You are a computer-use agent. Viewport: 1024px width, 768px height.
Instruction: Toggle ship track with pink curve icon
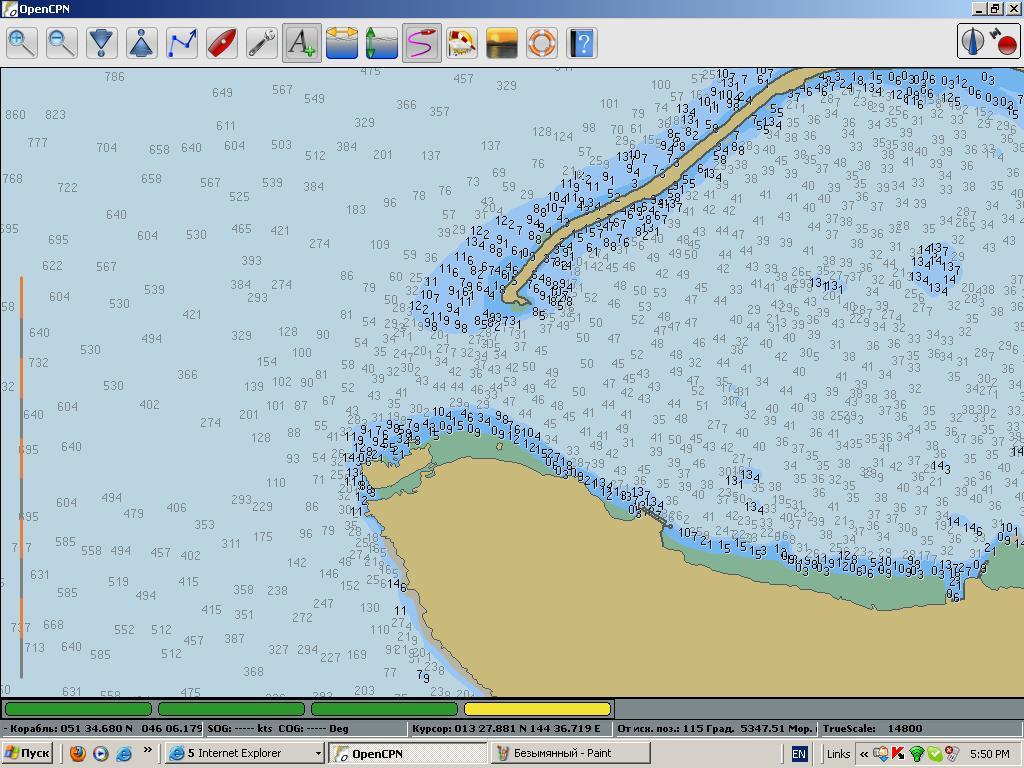point(422,43)
